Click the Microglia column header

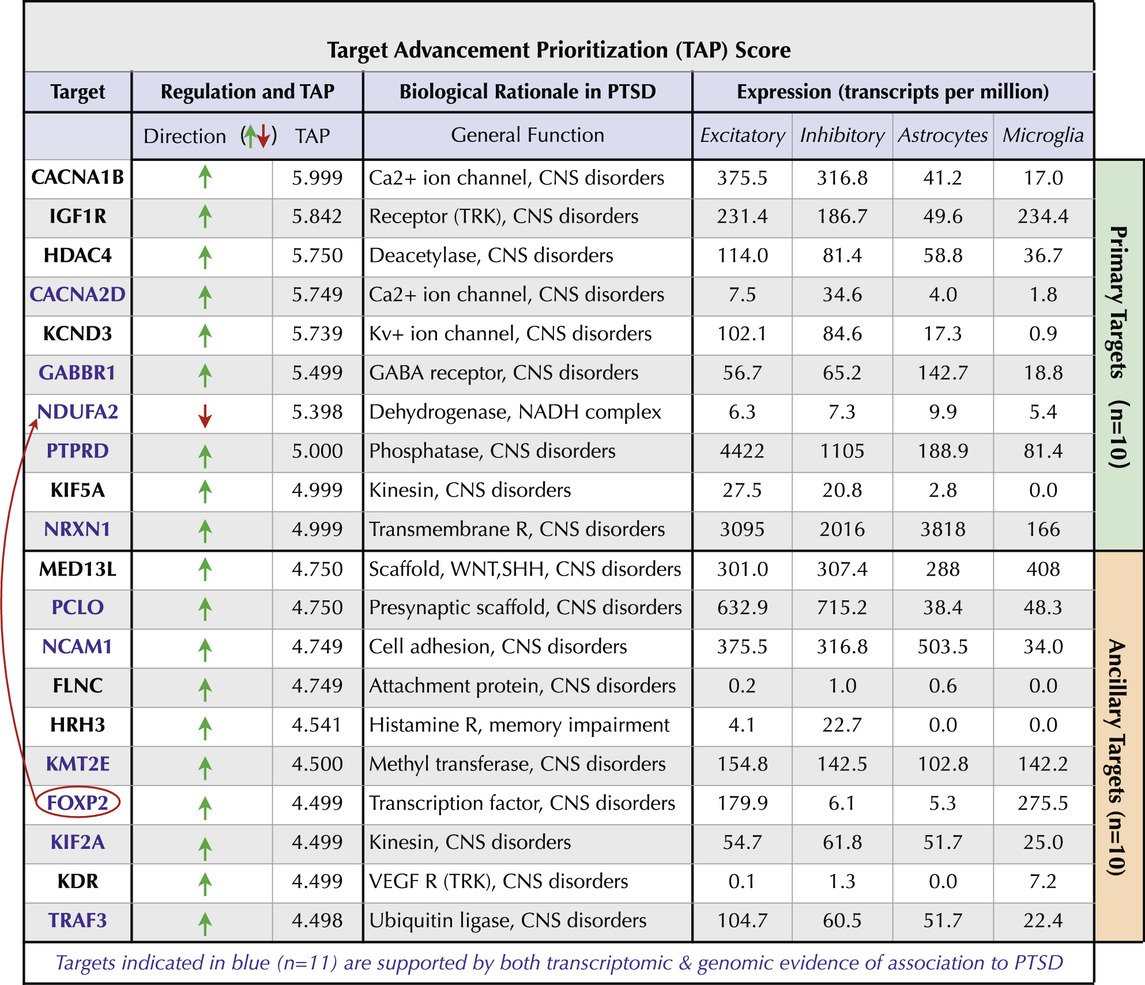click(1044, 136)
